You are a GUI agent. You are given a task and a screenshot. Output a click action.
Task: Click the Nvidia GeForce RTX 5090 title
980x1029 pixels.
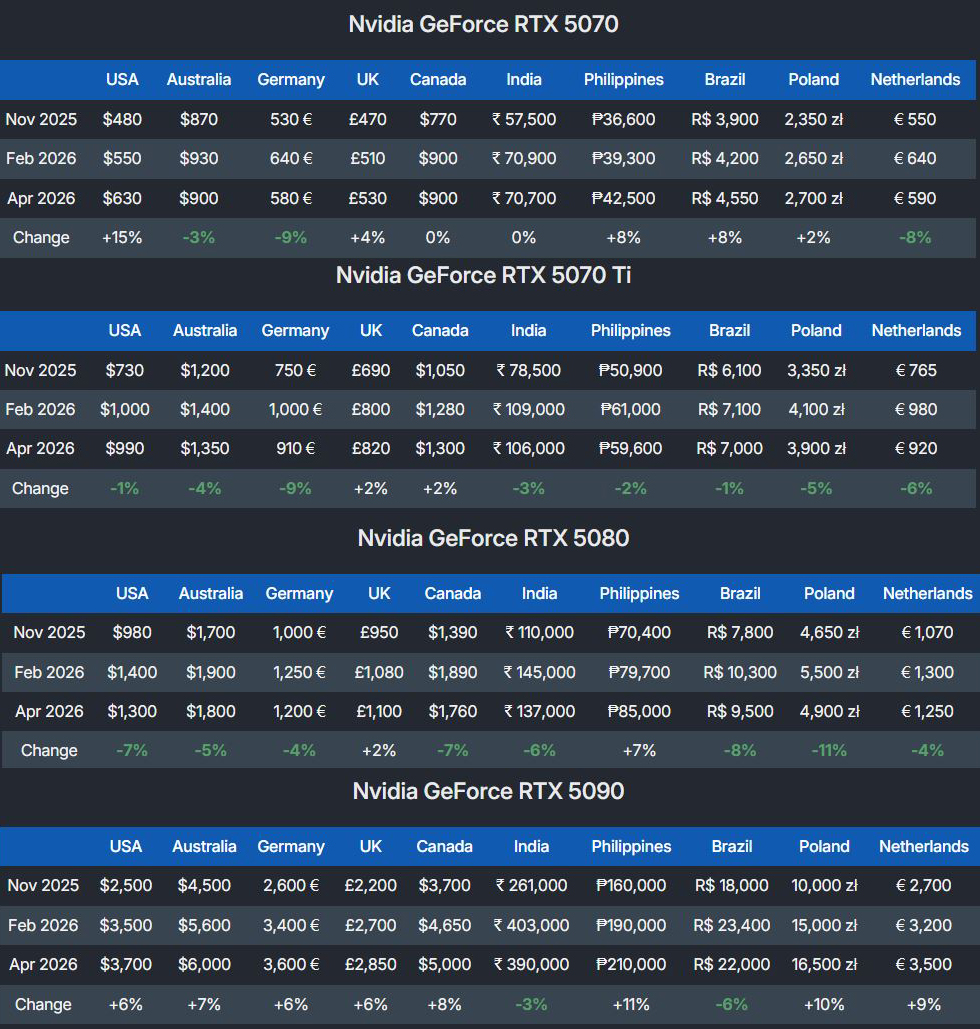[489, 791]
